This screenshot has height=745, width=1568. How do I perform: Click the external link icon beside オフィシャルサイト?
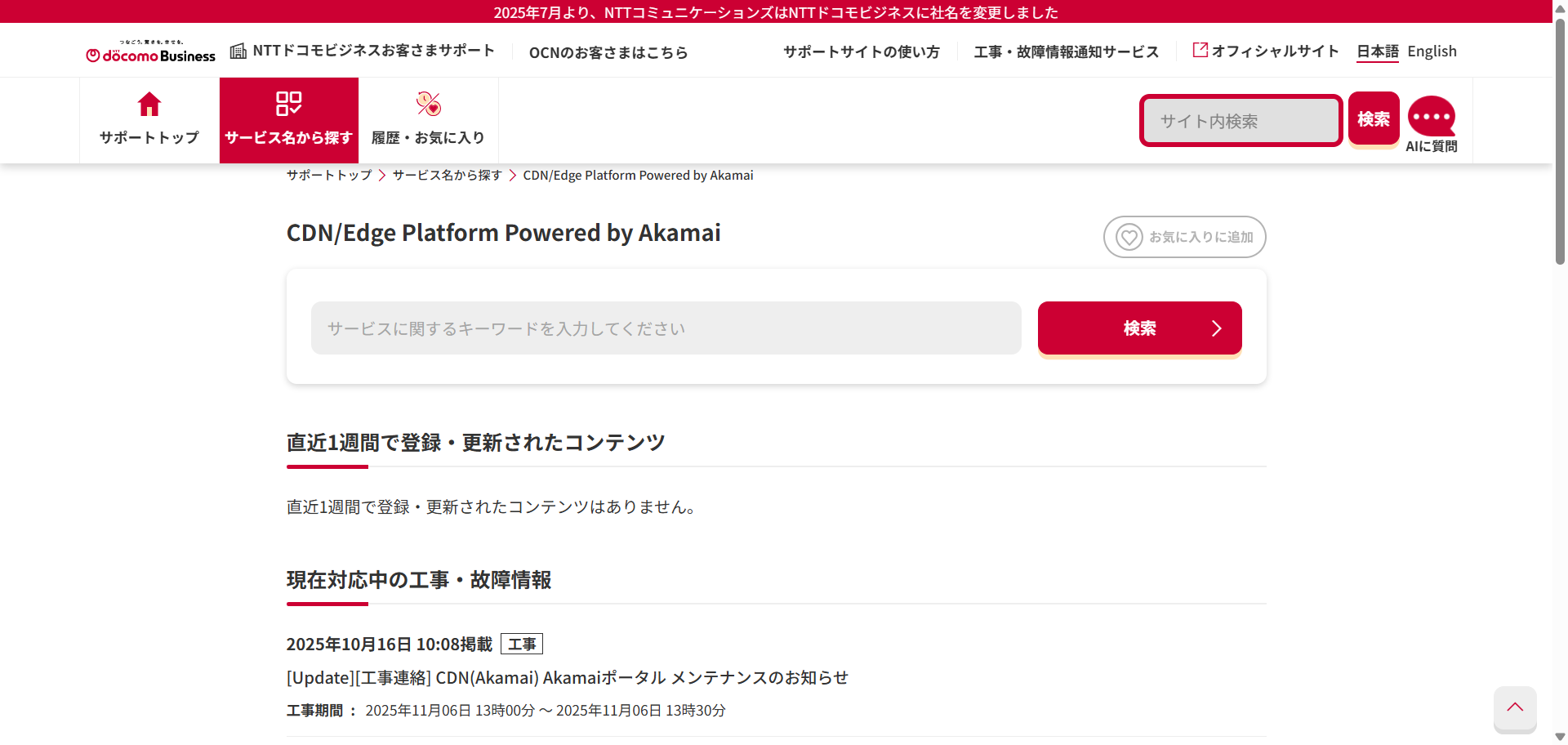tap(1200, 51)
